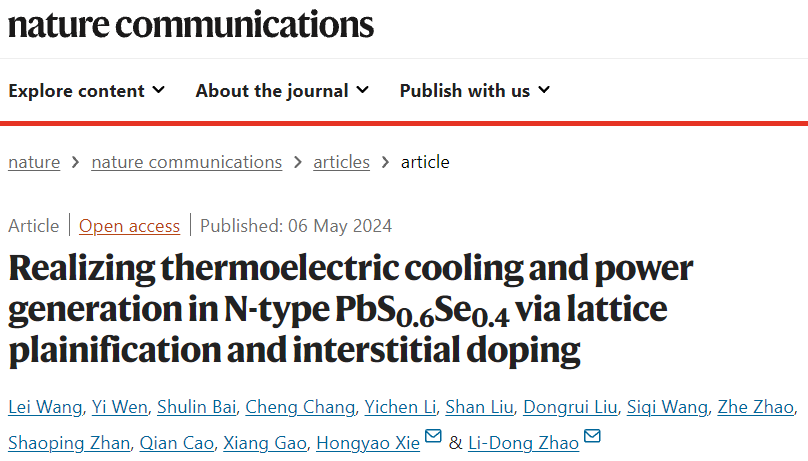Go to the nature breadcrumb link
This screenshot has height=461, width=808.
(34, 162)
